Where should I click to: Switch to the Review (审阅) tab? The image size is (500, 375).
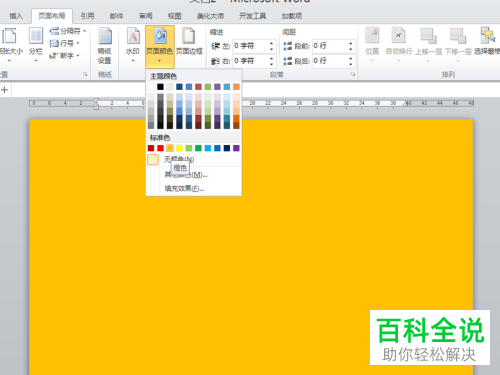146,16
